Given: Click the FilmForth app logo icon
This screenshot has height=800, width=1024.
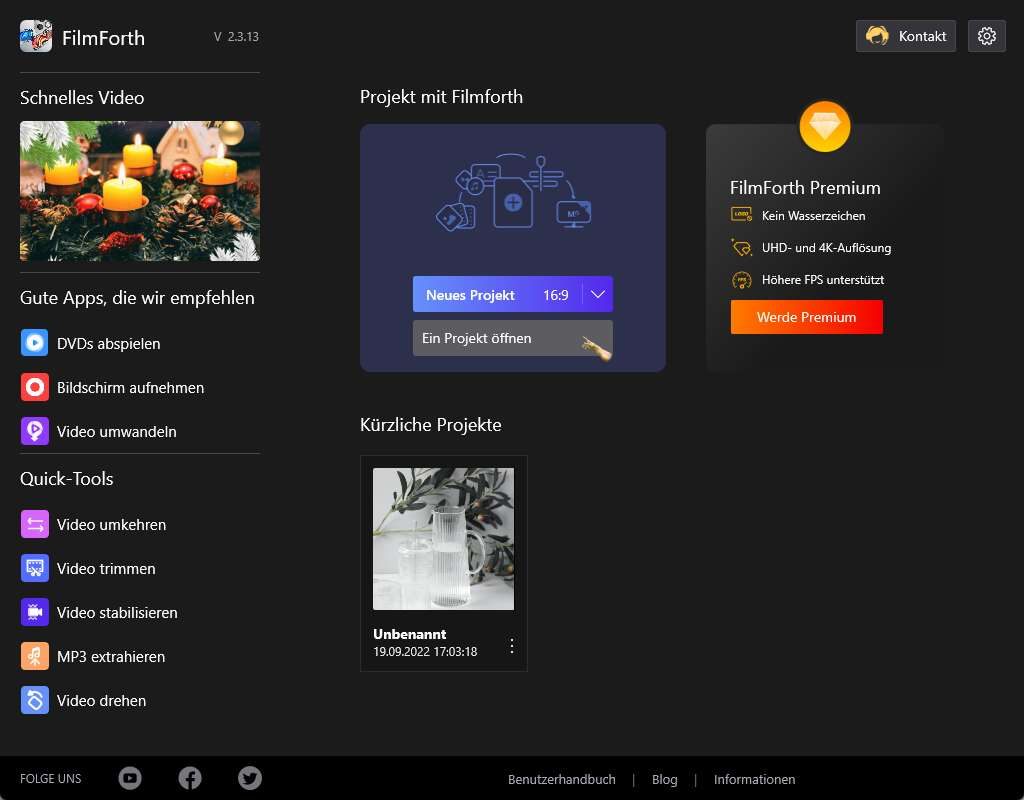Looking at the screenshot, I should [36, 36].
